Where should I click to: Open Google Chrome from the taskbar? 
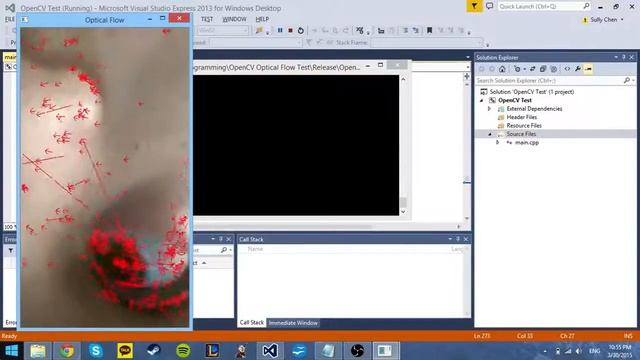coord(67,351)
